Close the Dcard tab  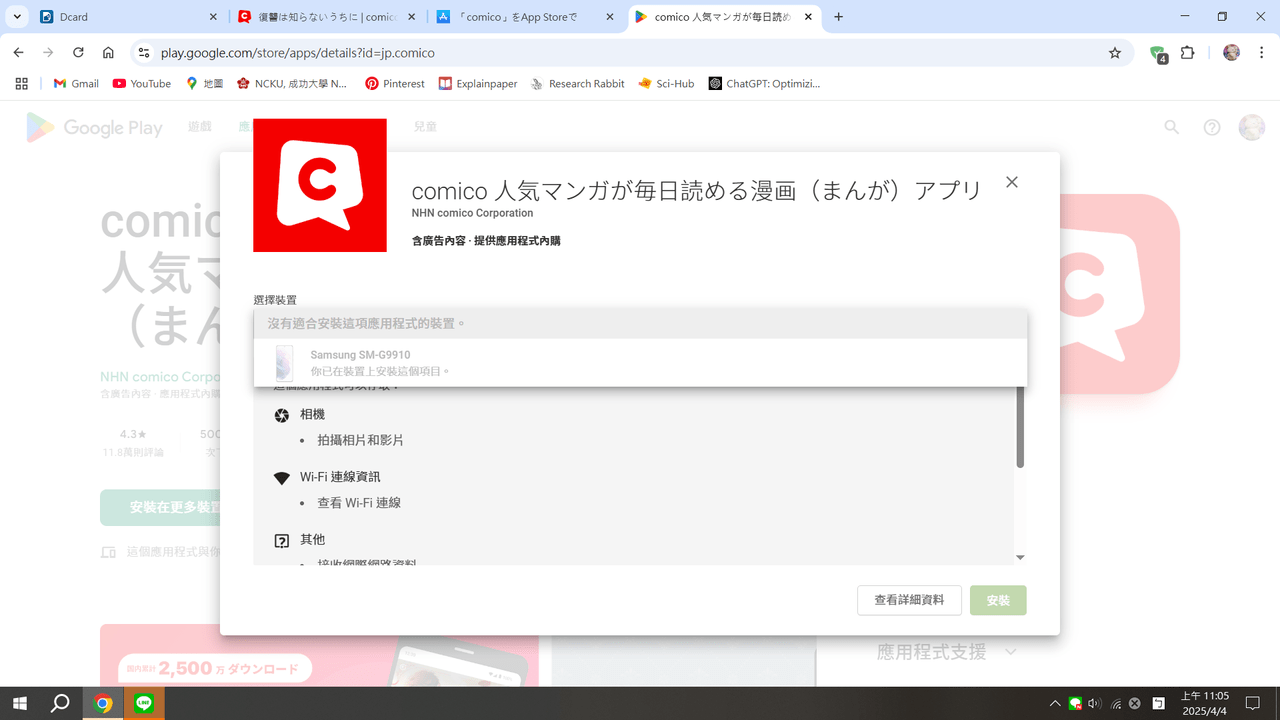point(214,17)
